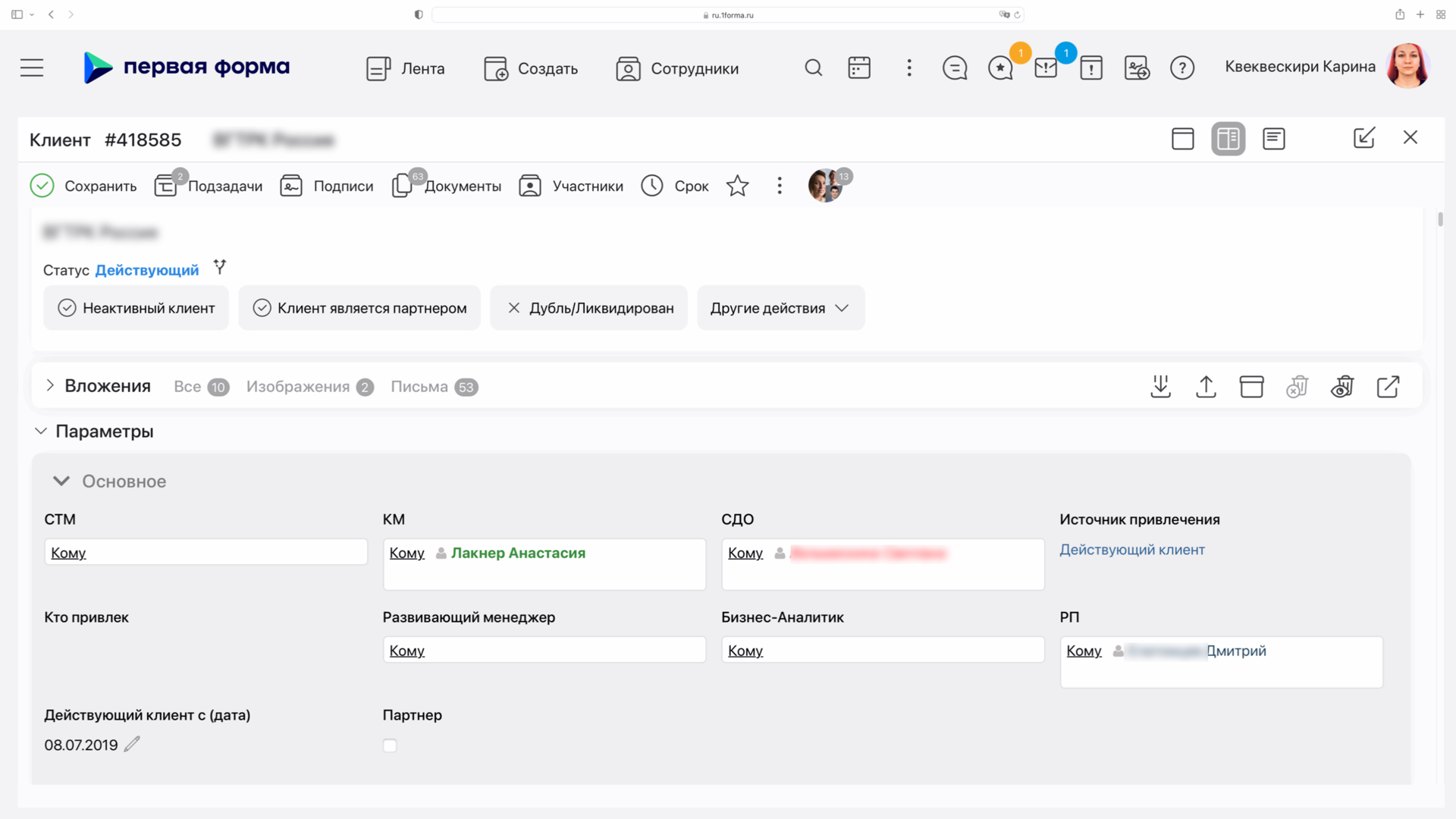
Task: Open Другие действия dropdown
Action: tap(780, 308)
